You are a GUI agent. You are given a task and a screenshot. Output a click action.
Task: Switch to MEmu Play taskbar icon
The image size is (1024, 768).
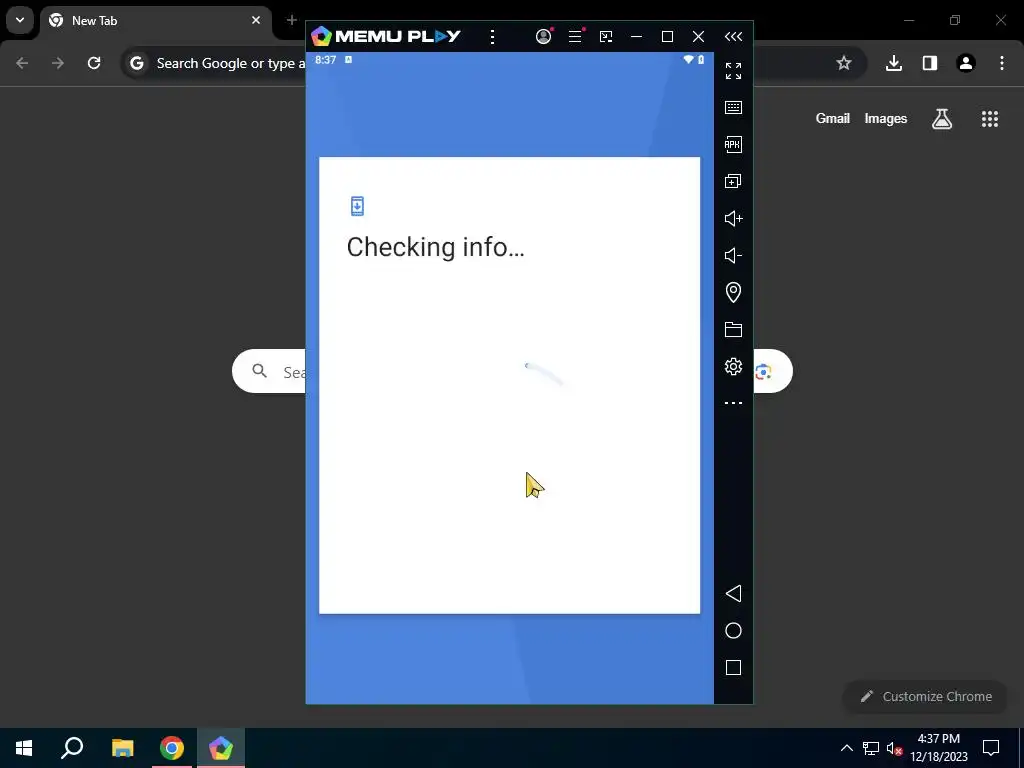(221, 748)
